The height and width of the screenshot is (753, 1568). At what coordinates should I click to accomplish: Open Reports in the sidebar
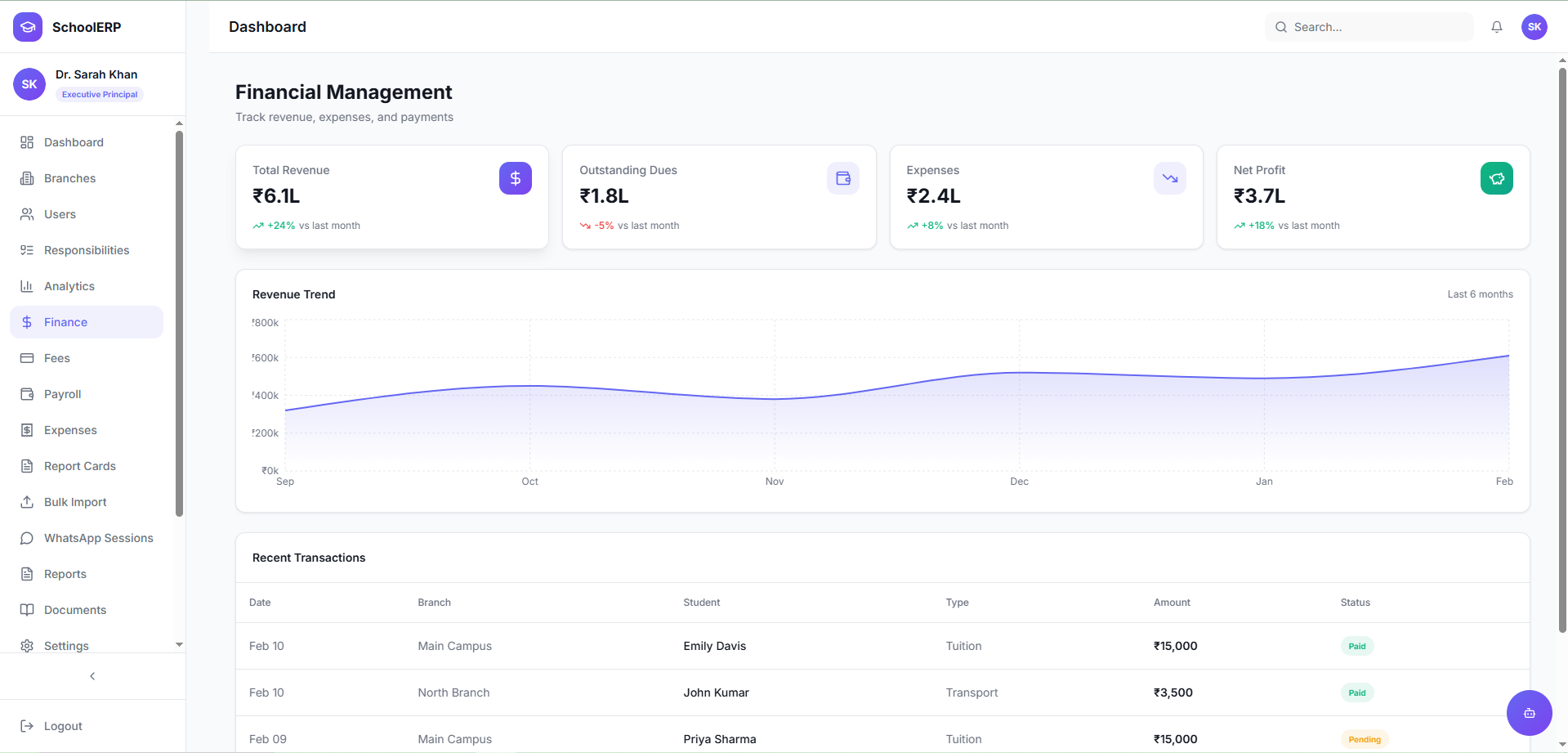87,574
